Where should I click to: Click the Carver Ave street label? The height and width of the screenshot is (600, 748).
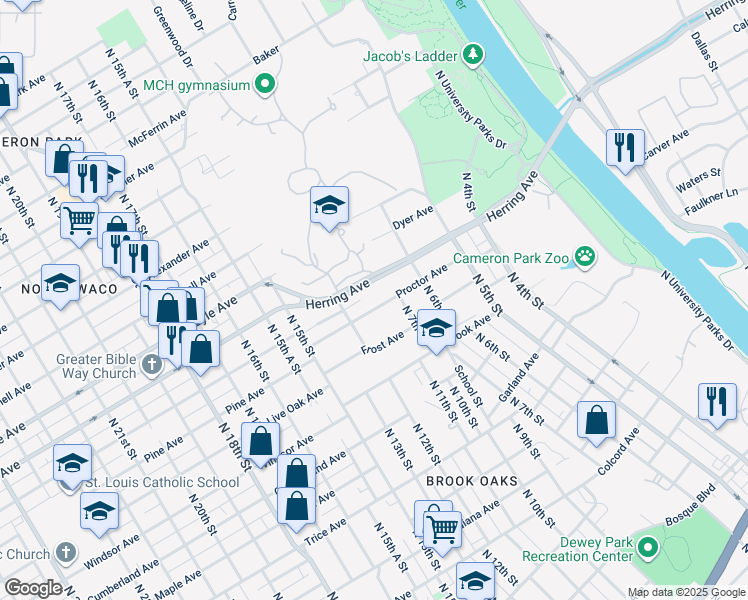(666, 145)
